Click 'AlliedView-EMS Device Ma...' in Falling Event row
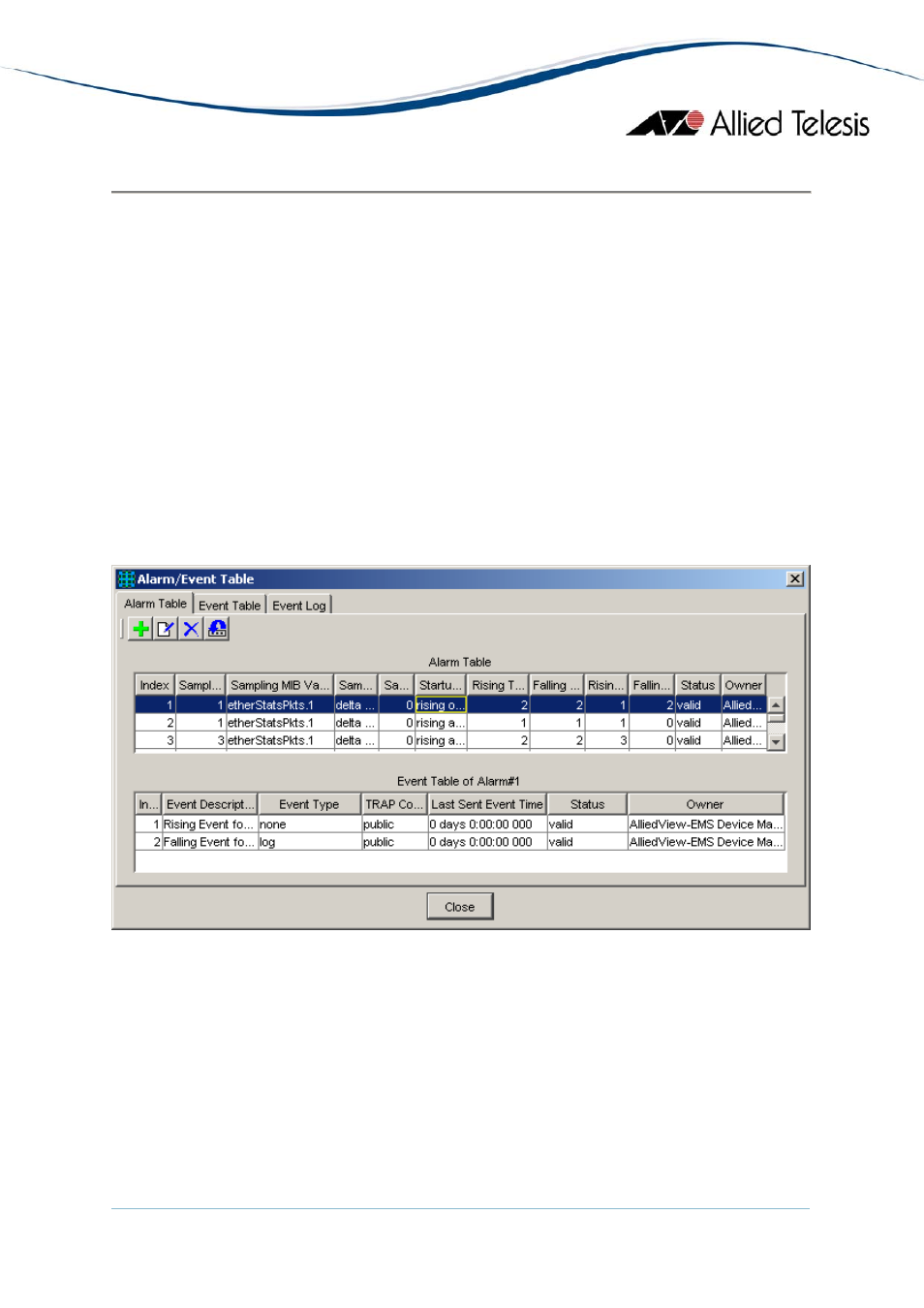Screen dimensions: 924x1308 coord(706,842)
